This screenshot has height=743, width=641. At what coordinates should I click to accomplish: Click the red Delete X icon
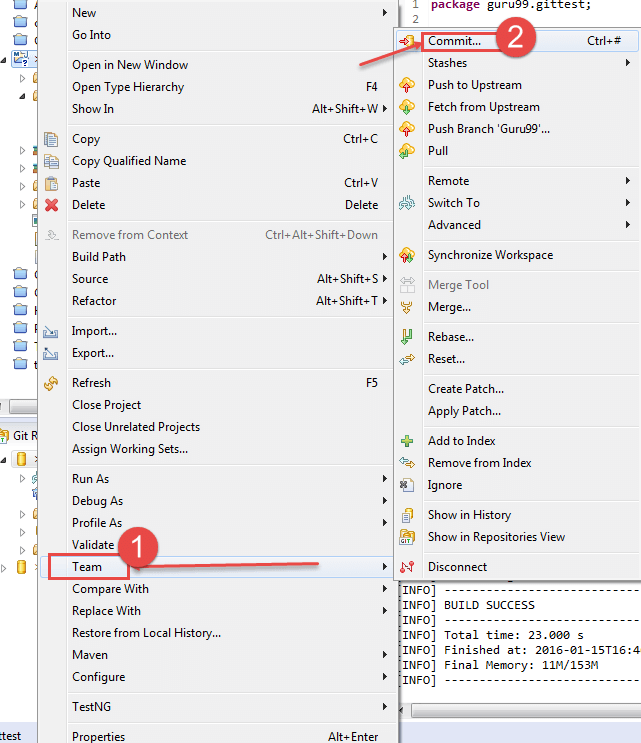coord(52,205)
